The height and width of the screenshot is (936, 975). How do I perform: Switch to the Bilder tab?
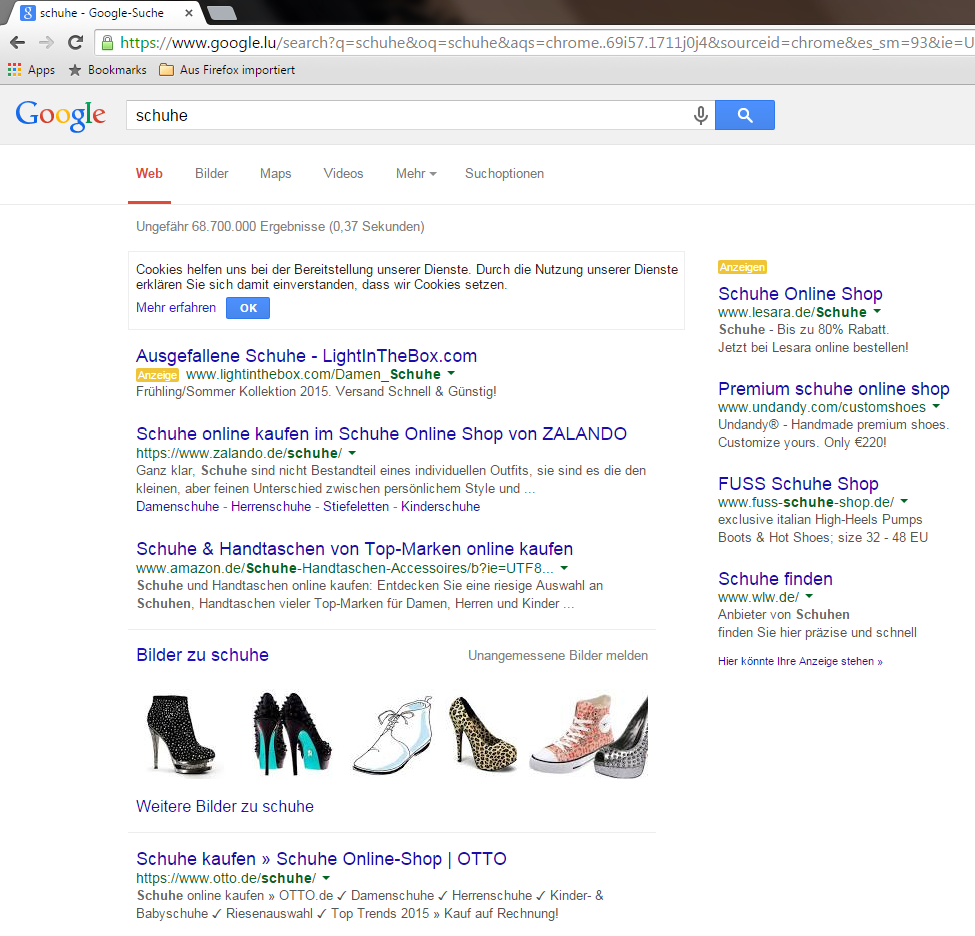coord(211,174)
